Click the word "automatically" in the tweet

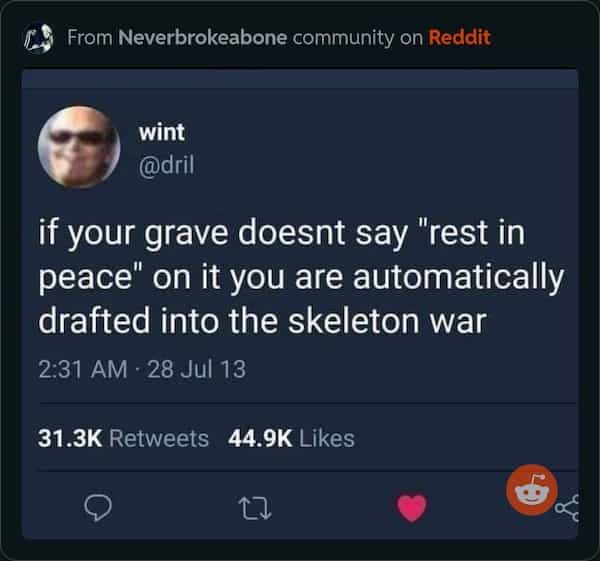coord(458,279)
